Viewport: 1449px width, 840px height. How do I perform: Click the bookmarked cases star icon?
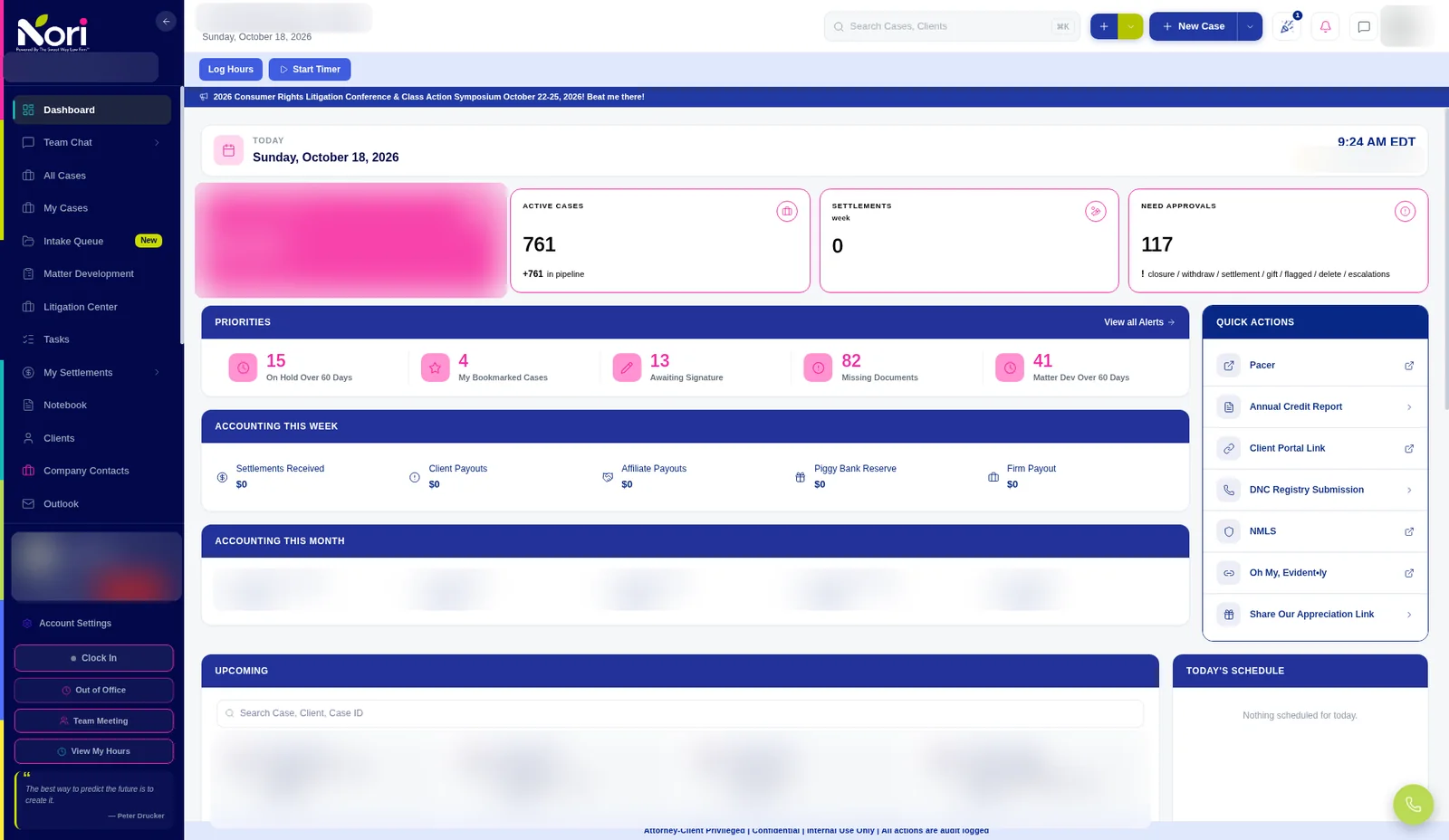point(435,367)
